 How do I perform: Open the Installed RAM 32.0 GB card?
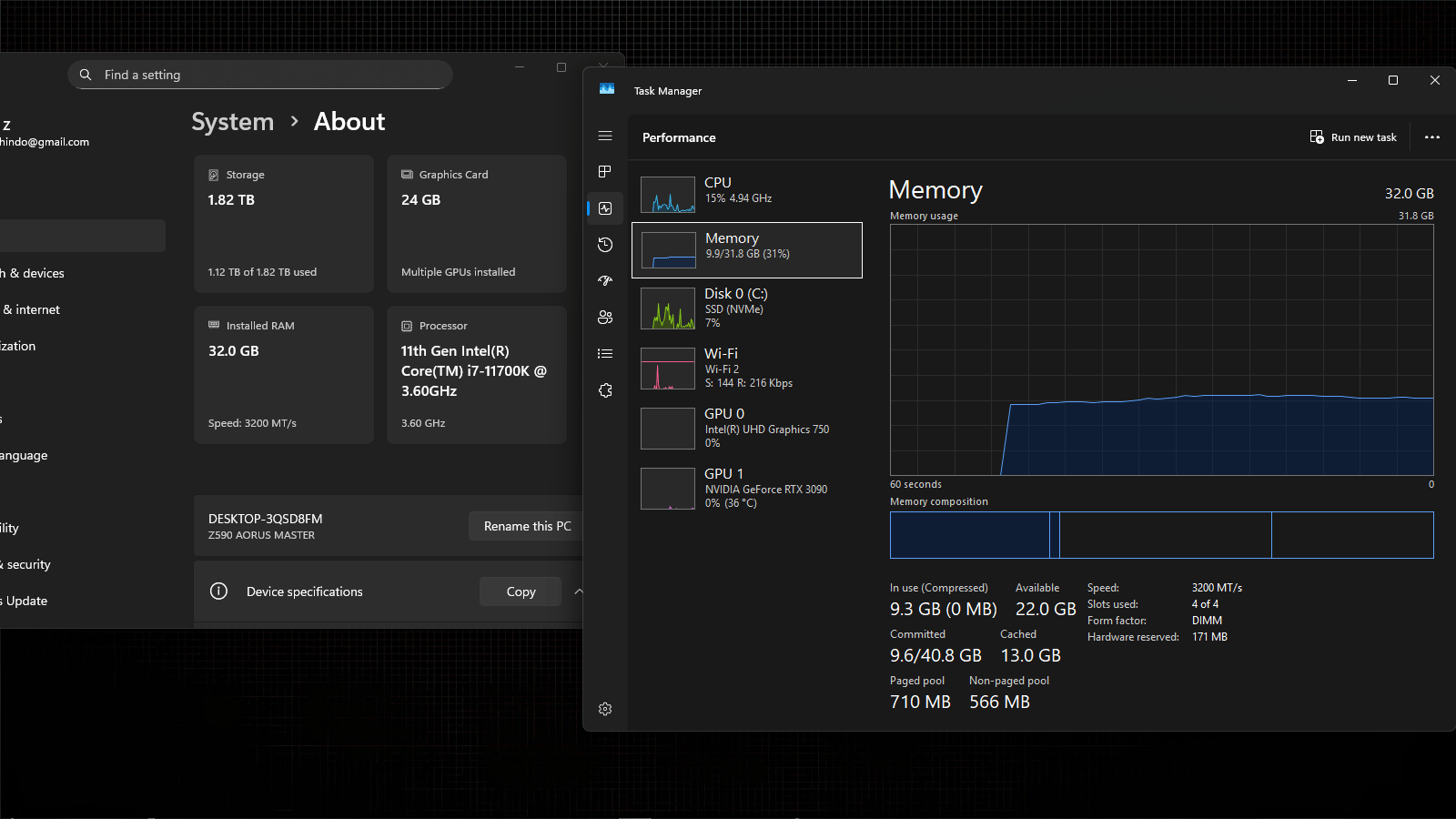tap(284, 375)
